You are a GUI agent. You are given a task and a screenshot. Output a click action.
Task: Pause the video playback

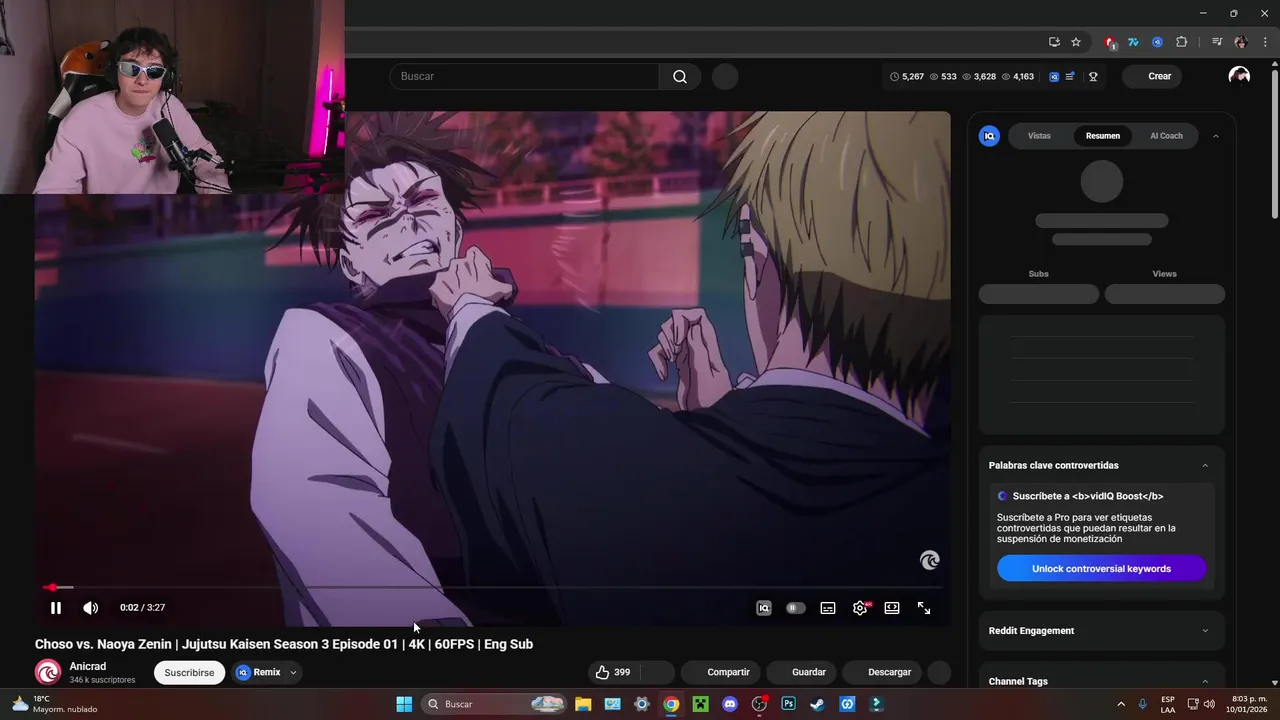point(56,608)
